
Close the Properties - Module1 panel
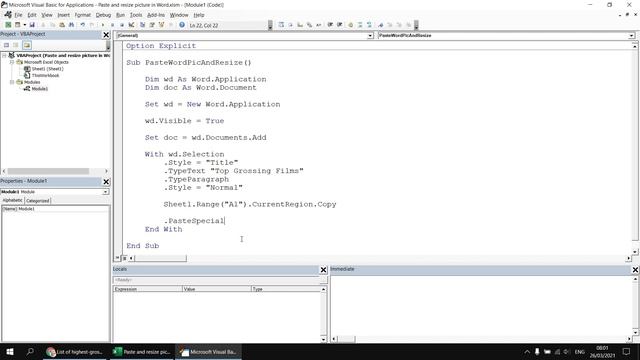click(106, 182)
